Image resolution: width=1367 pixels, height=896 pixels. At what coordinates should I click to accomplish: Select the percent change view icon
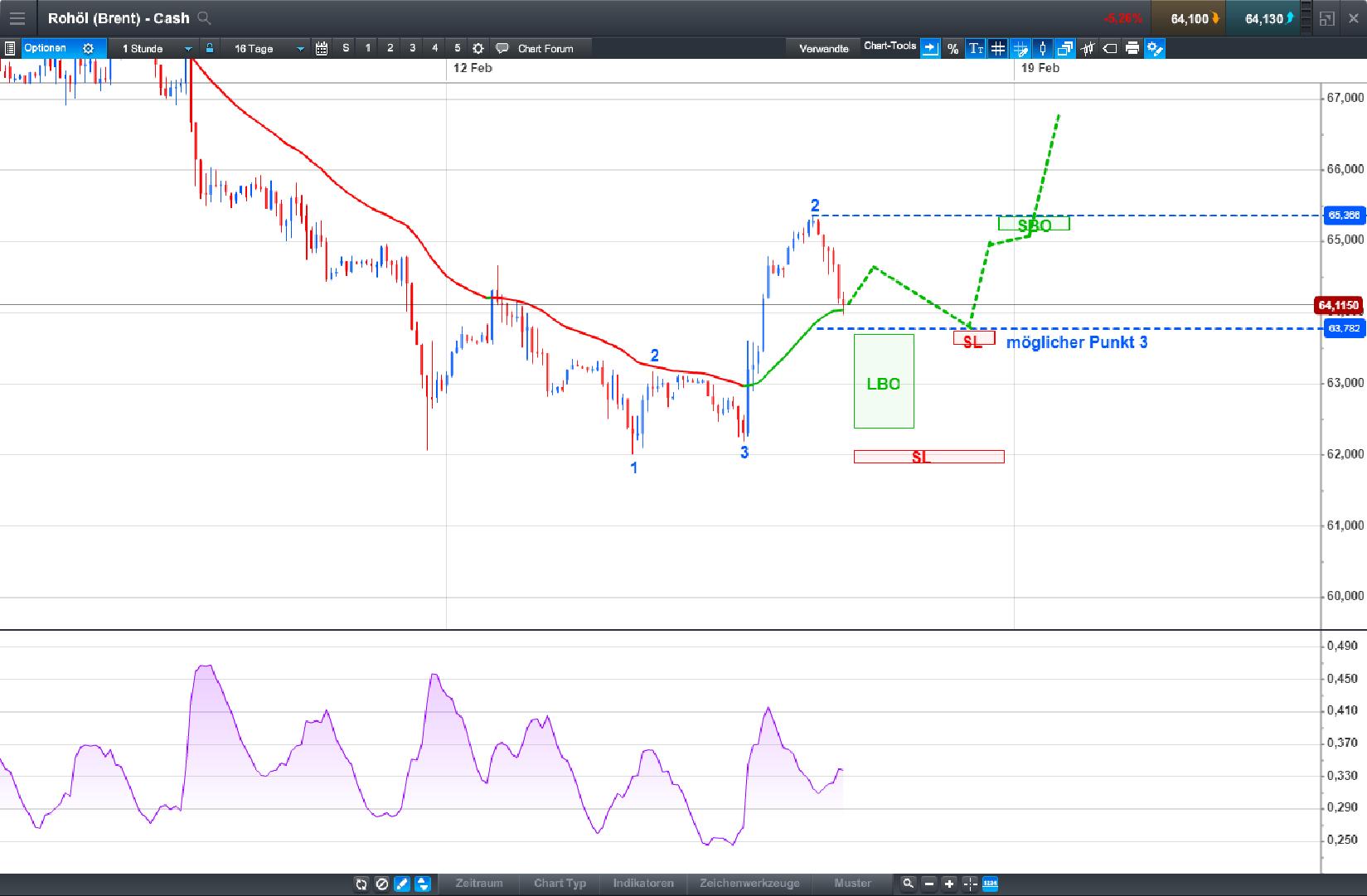[952, 48]
